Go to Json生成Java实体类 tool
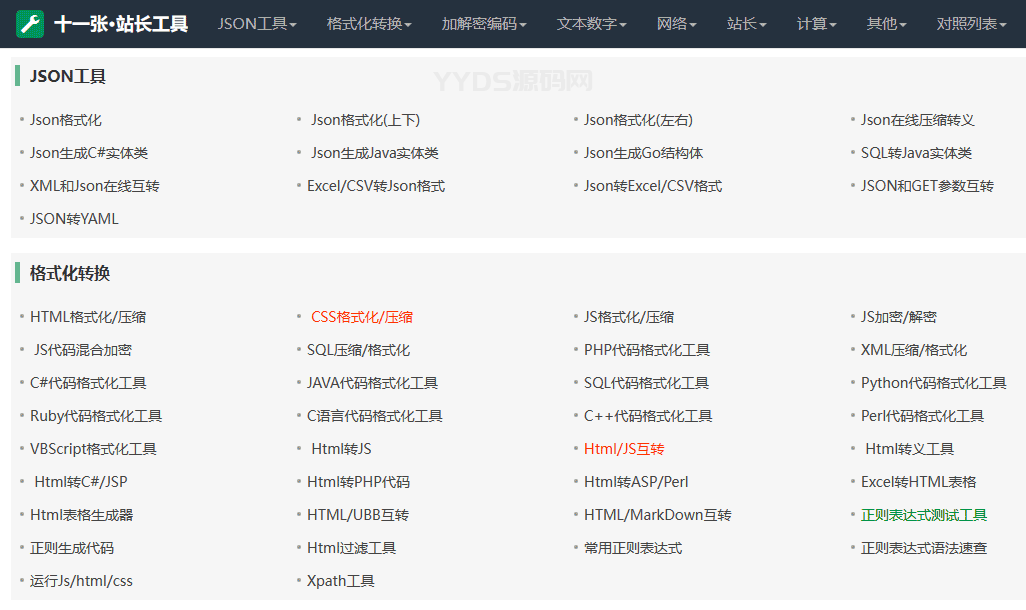The height and width of the screenshot is (610, 1026). pyautogui.click(x=375, y=153)
